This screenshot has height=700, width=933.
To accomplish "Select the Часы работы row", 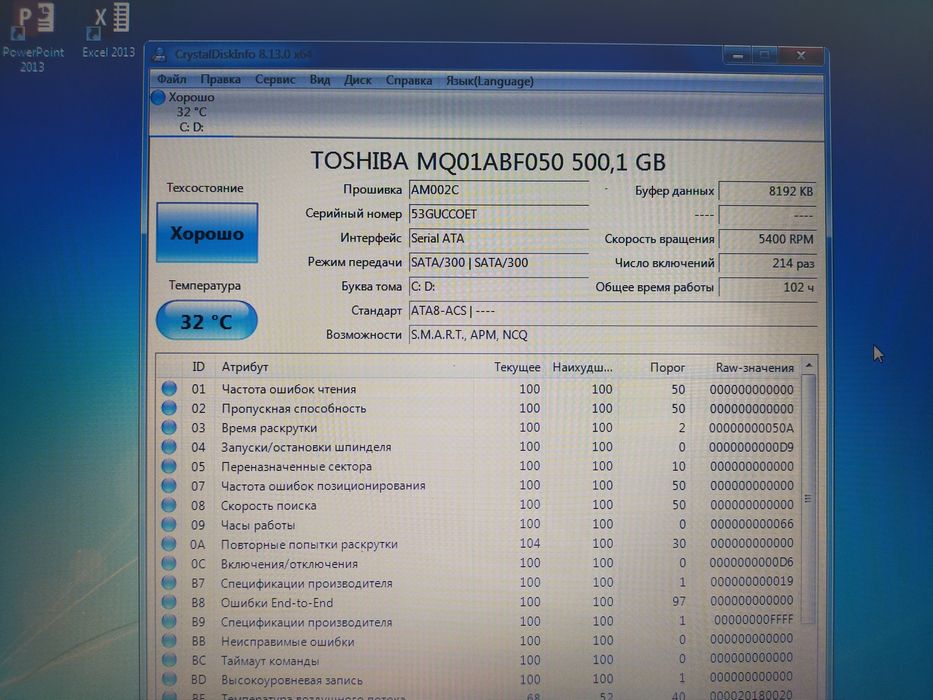I will pyautogui.click(x=478, y=524).
